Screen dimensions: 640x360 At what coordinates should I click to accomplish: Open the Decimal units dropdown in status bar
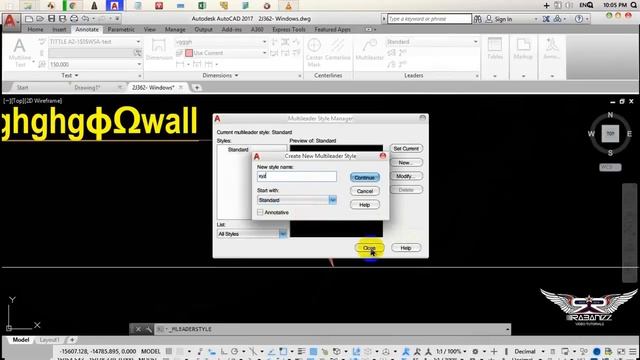529,351
